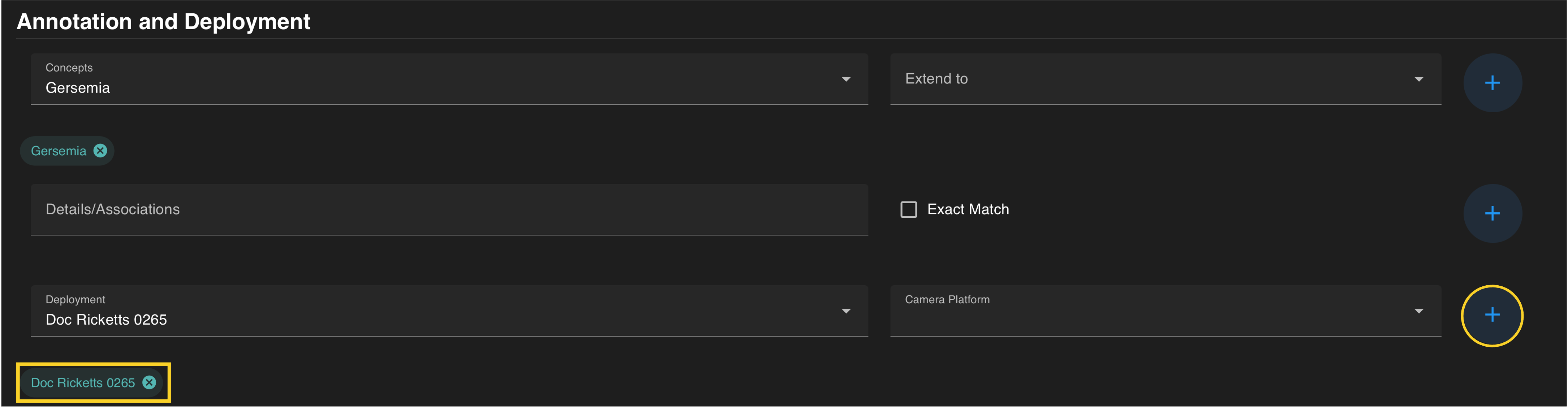Click the Camera Platform field label
This screenshot has width=1568, height=407.
pyautogui.click(x=947, y=300)
